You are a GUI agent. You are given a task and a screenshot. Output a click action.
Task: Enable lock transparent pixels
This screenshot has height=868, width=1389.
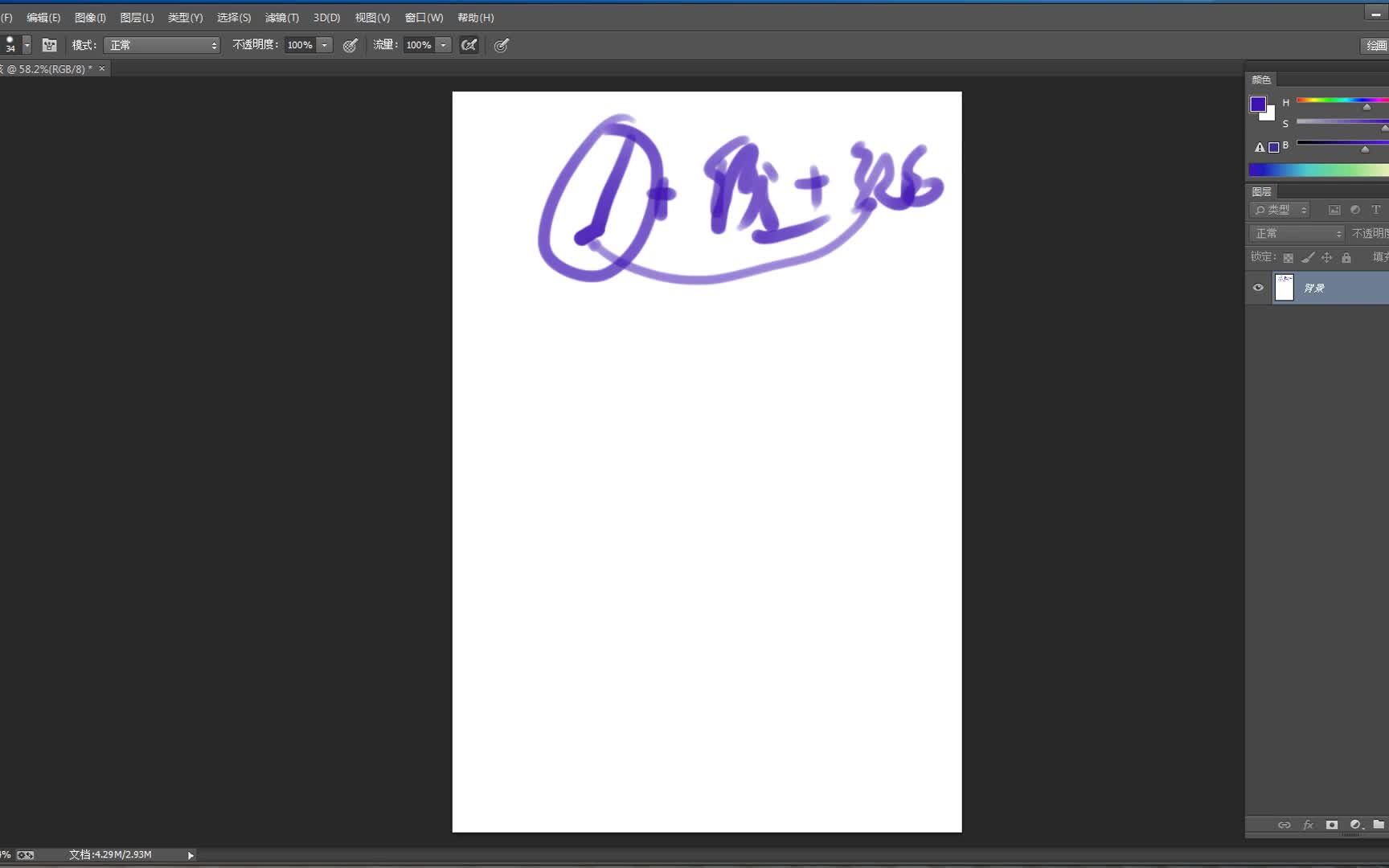point(1289,257)
